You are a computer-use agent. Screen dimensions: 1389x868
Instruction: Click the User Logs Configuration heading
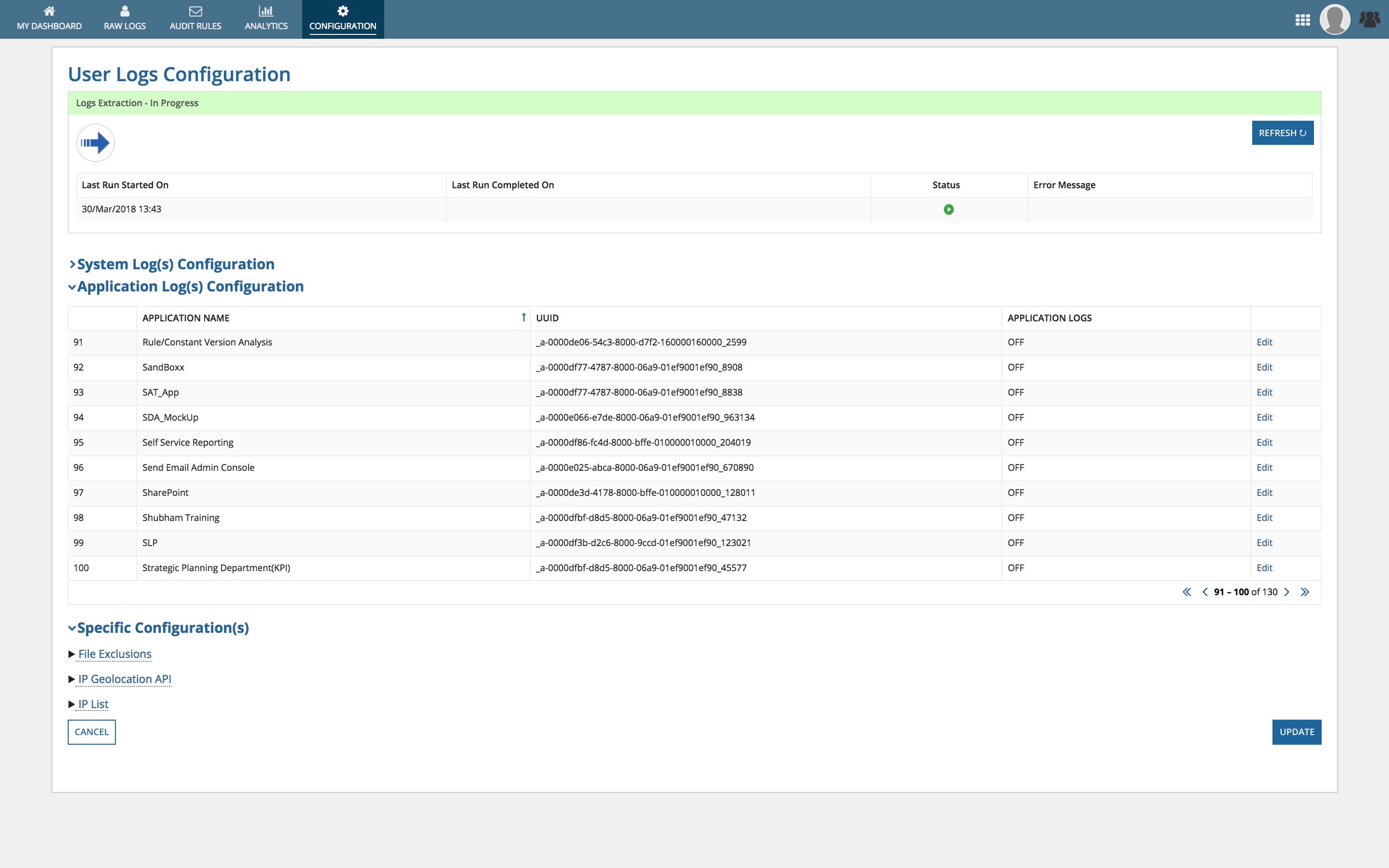[179, 74]
